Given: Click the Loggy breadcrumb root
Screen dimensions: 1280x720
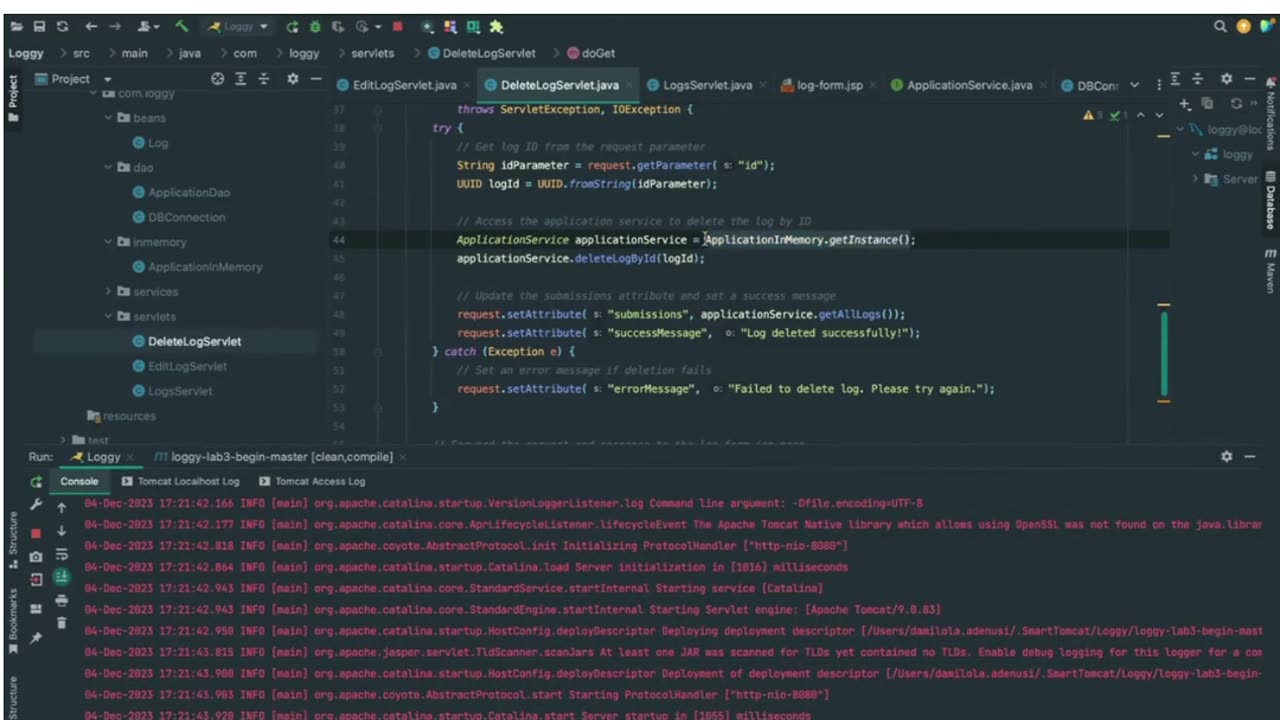Looking at the screenshot, I should pyautogui.click(x=26, y=53).
